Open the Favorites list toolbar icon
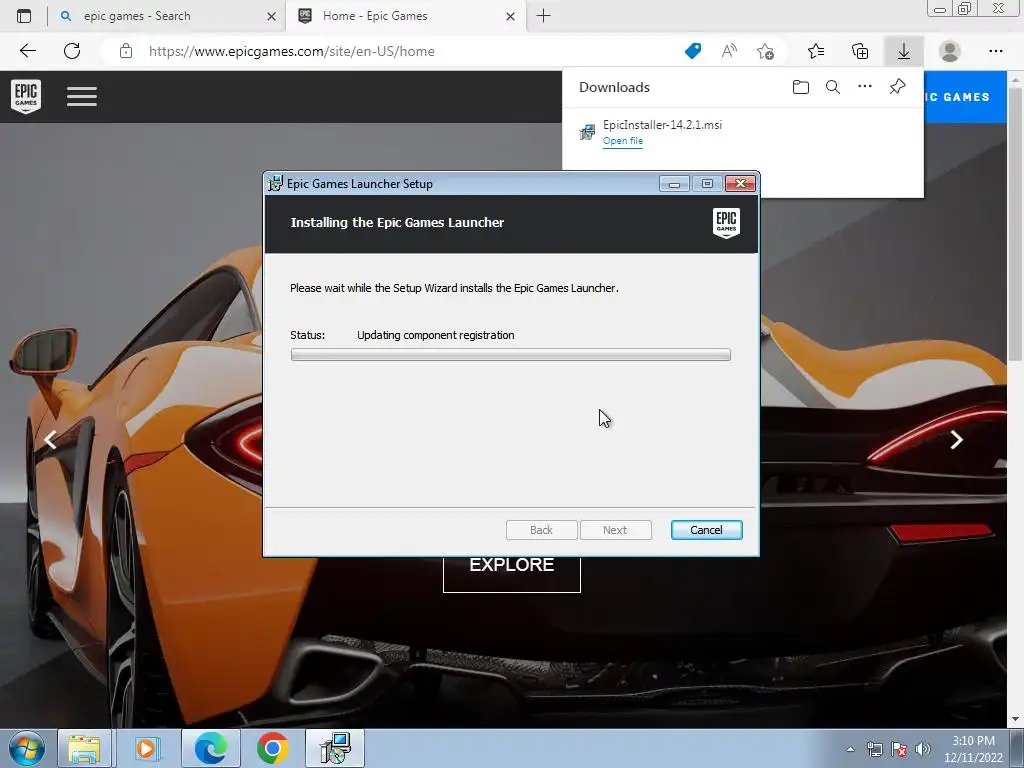1024x768 pixels. pos(816,51)
